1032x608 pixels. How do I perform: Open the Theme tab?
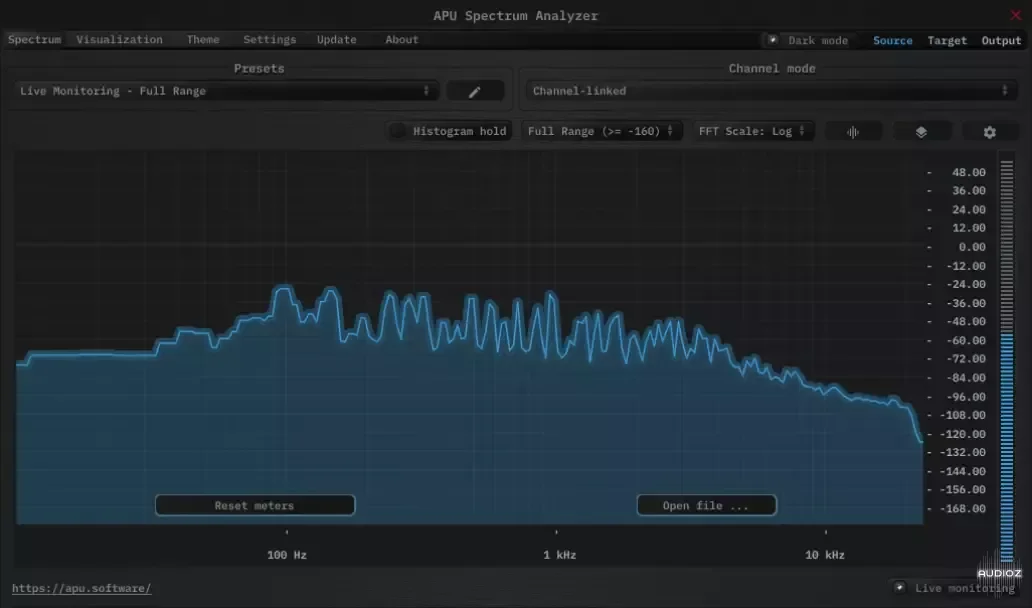point(203,39)
